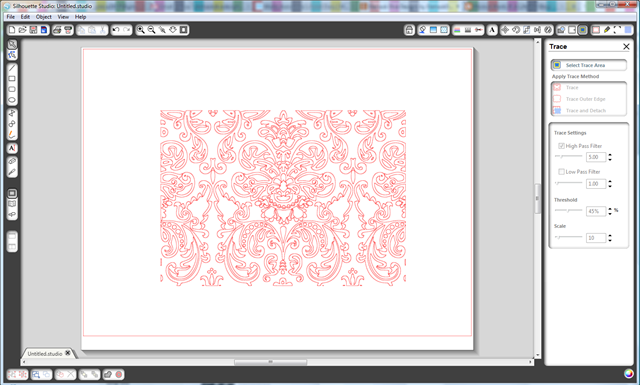Screen dimensions: 640x385
Task: Click the Threshold 45% field
Action: coord(596,211)
